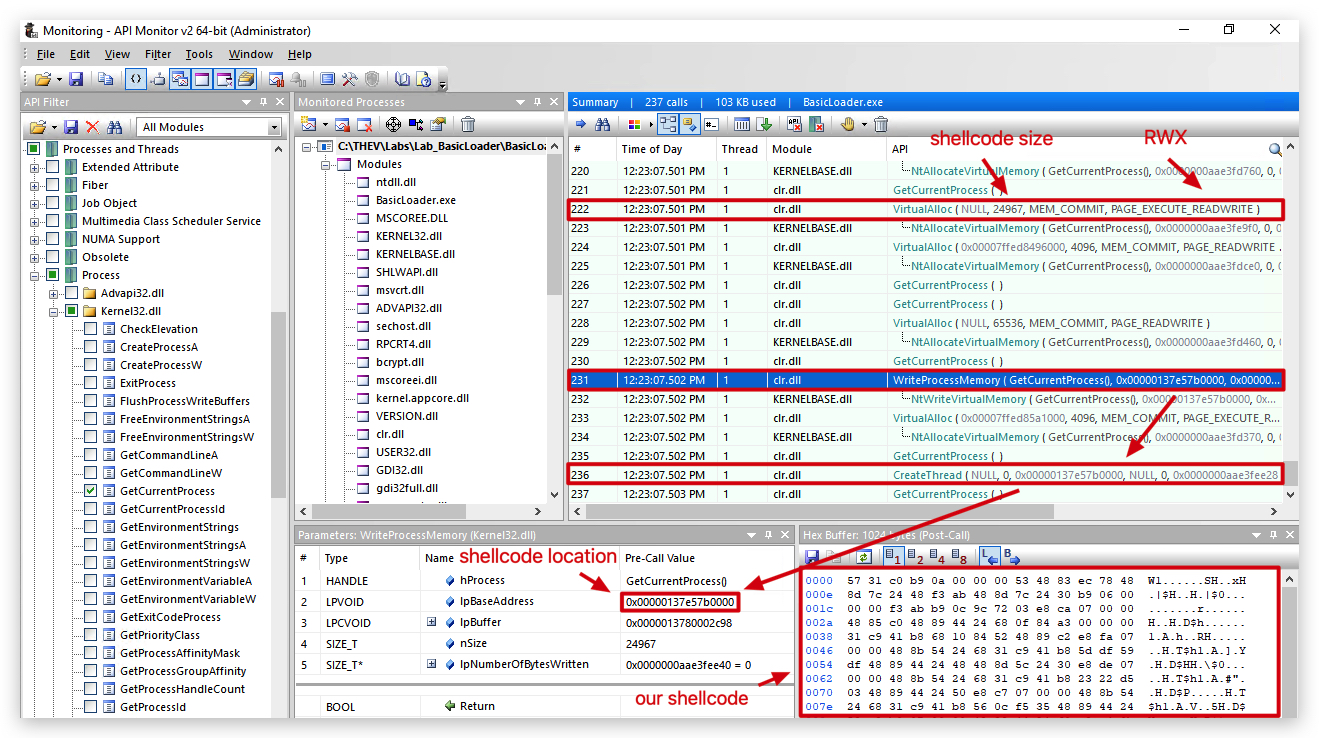The image size is (1319, 738).
Task: Expand the Advapi32.dll tree node
Action: pos(53,293)
